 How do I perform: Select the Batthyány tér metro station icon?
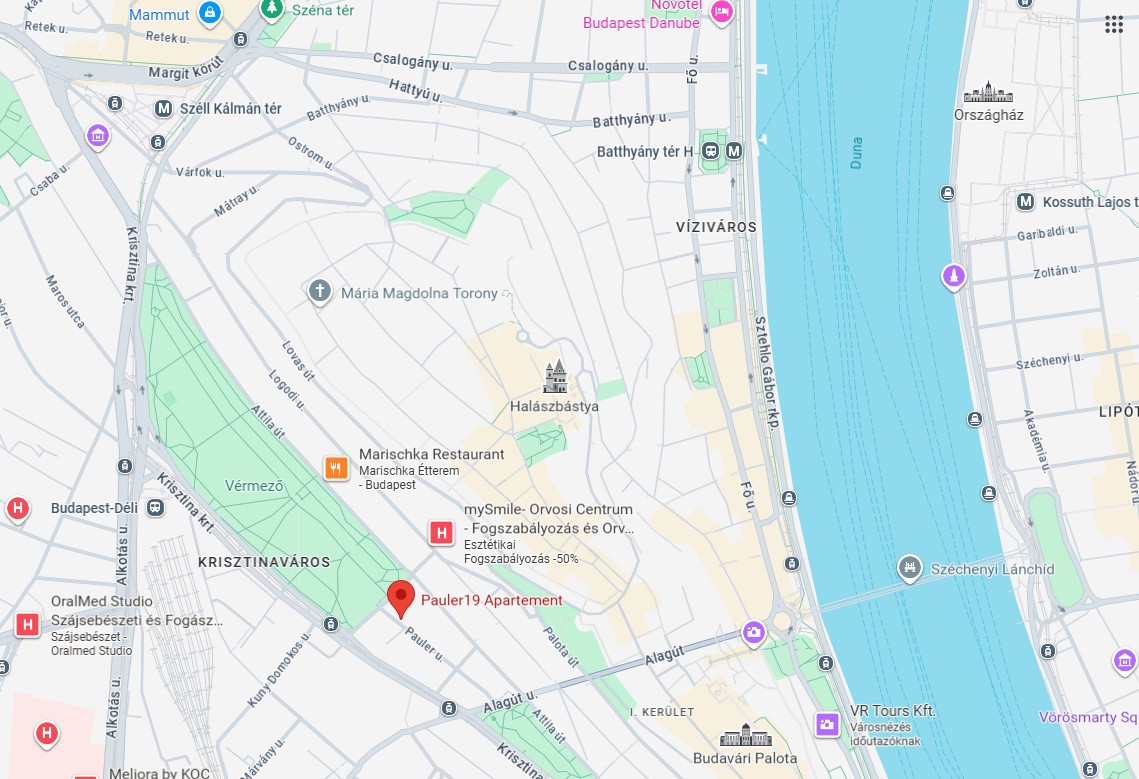tap(734, 150)
